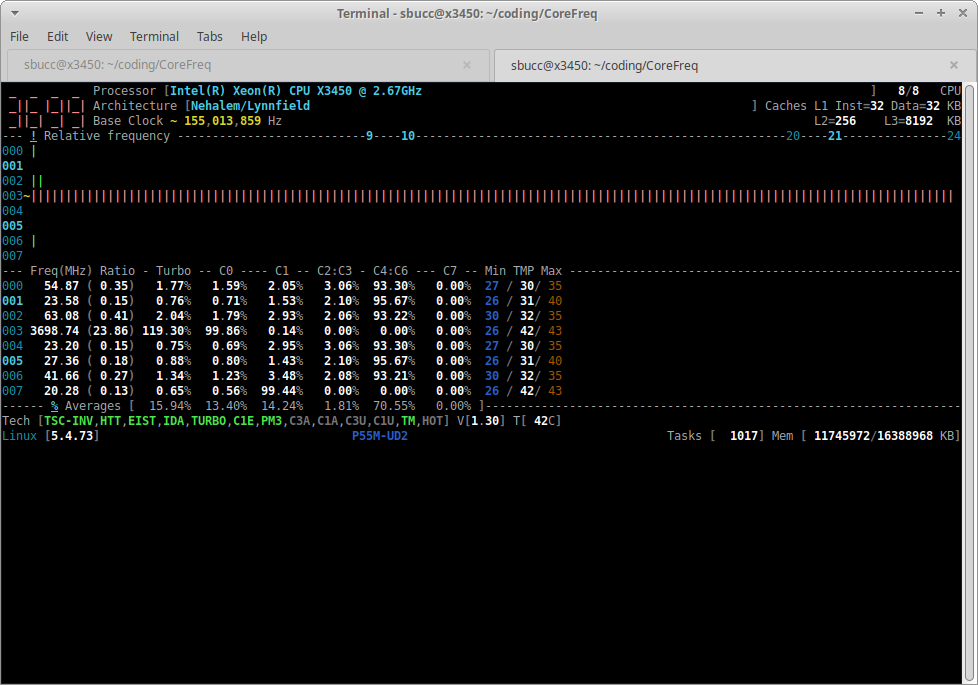Click temperature reading T[ 42C]
The width and height of the screenshot is (978, 685).
537,420
